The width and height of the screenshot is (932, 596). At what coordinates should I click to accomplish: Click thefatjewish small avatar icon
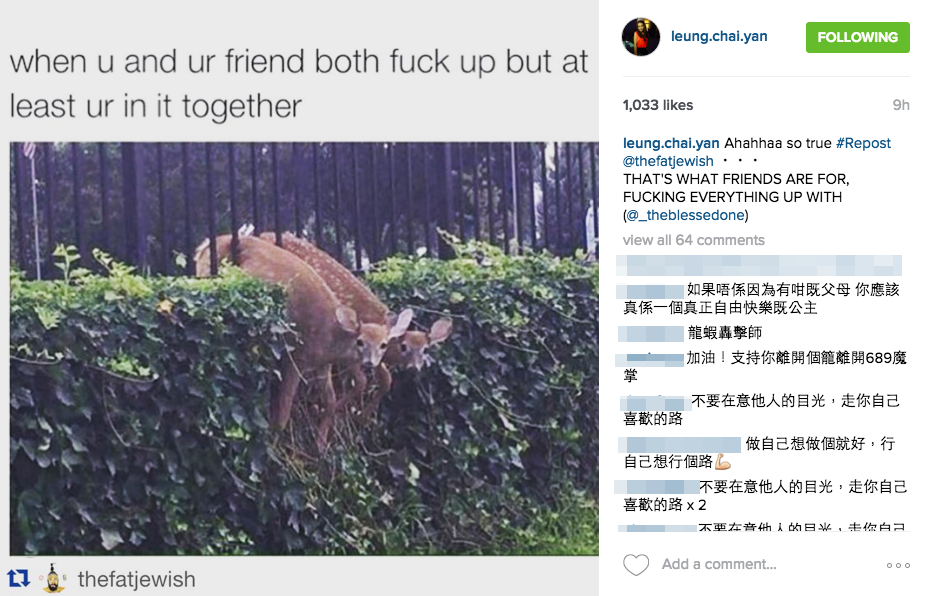coord(53,578)
